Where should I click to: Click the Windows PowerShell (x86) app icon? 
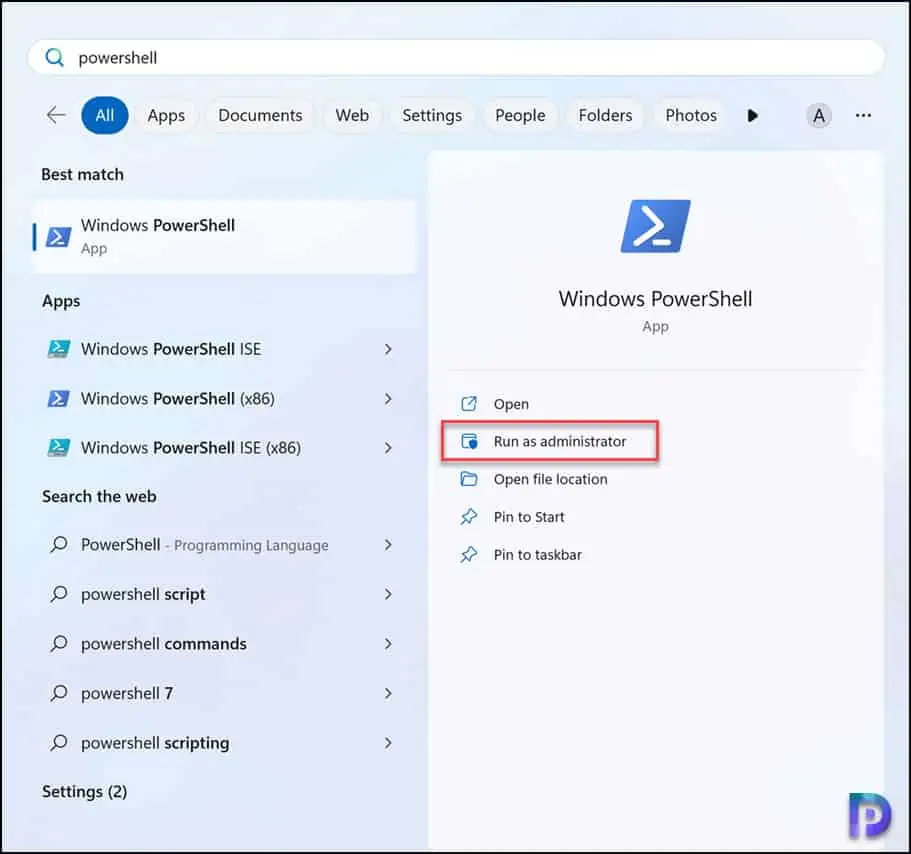tap(58, 399)
